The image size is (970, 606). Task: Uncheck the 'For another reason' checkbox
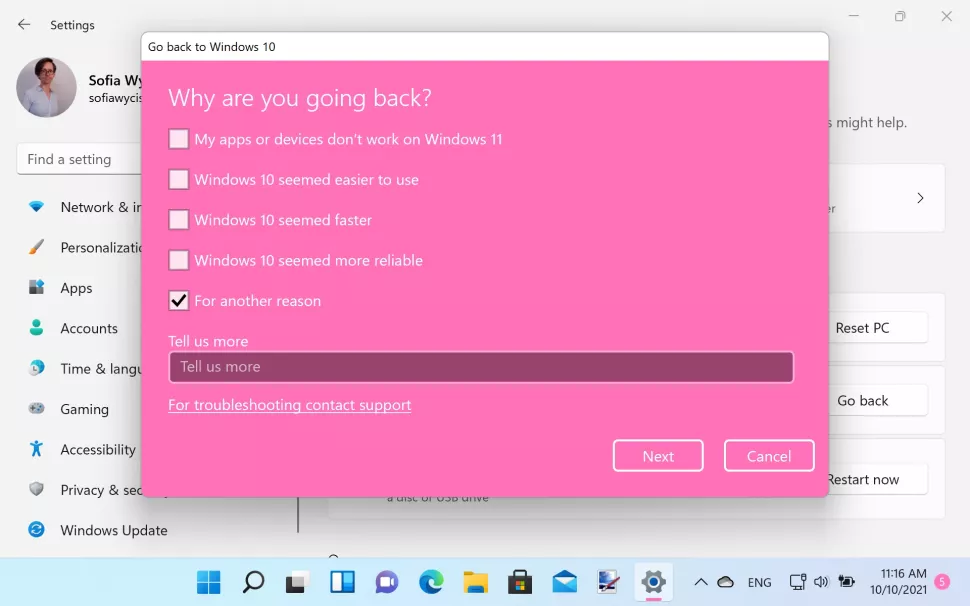tap(179, 301)
